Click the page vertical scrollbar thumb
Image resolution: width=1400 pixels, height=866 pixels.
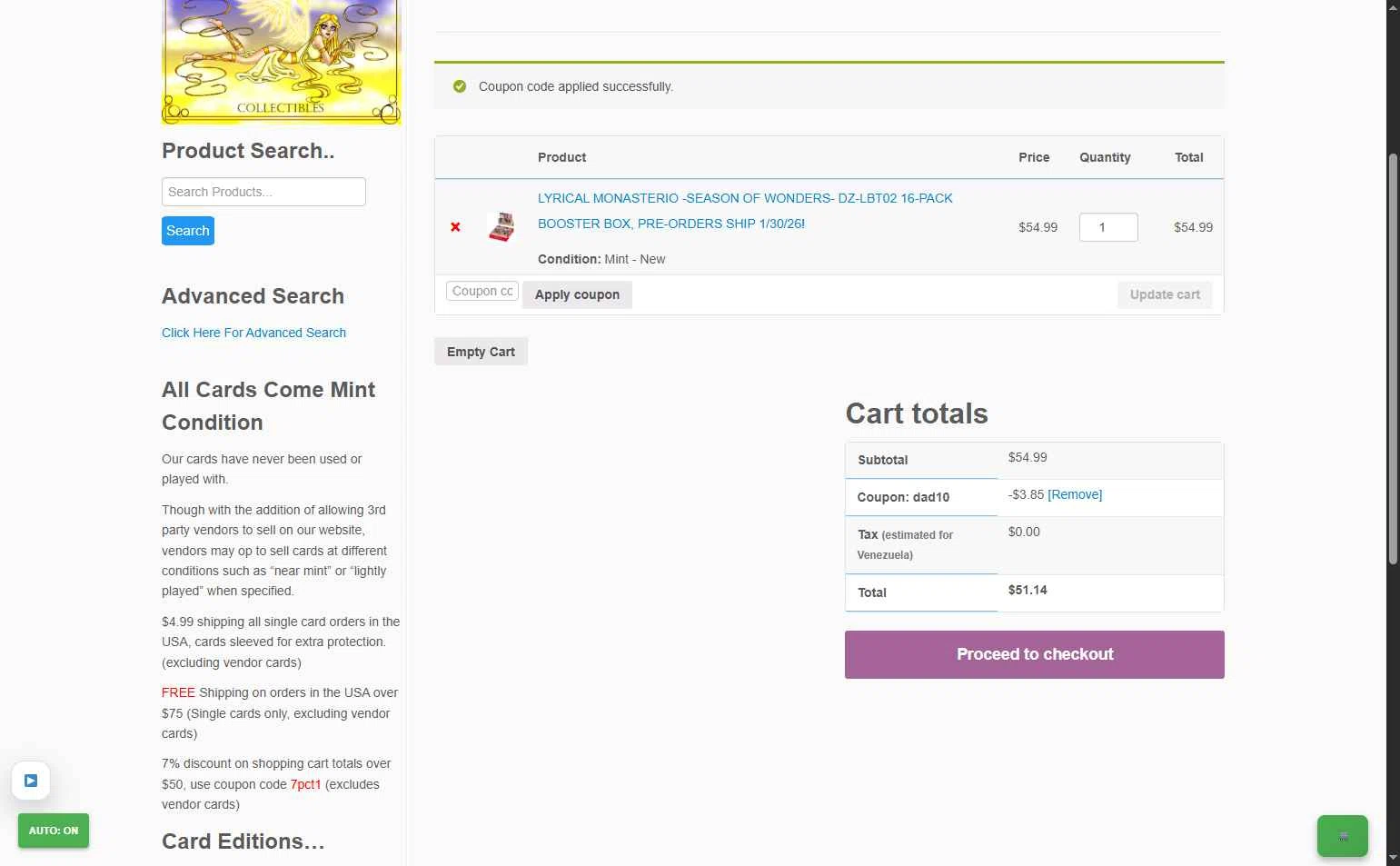pos(1393,359)
